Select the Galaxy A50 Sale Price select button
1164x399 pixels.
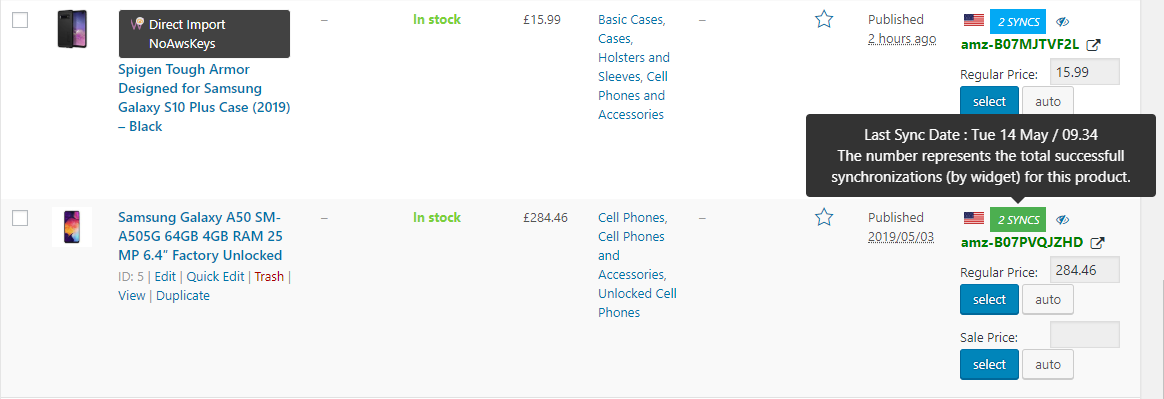click(x=989, y=365)
